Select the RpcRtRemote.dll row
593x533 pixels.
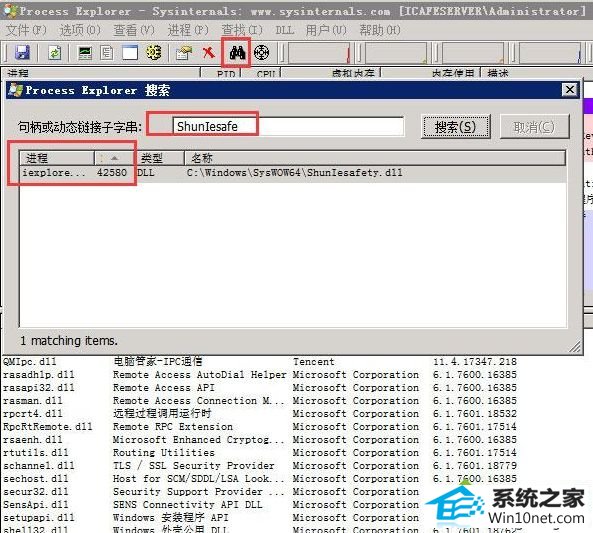pyautogui.click(x=259, y=426)
